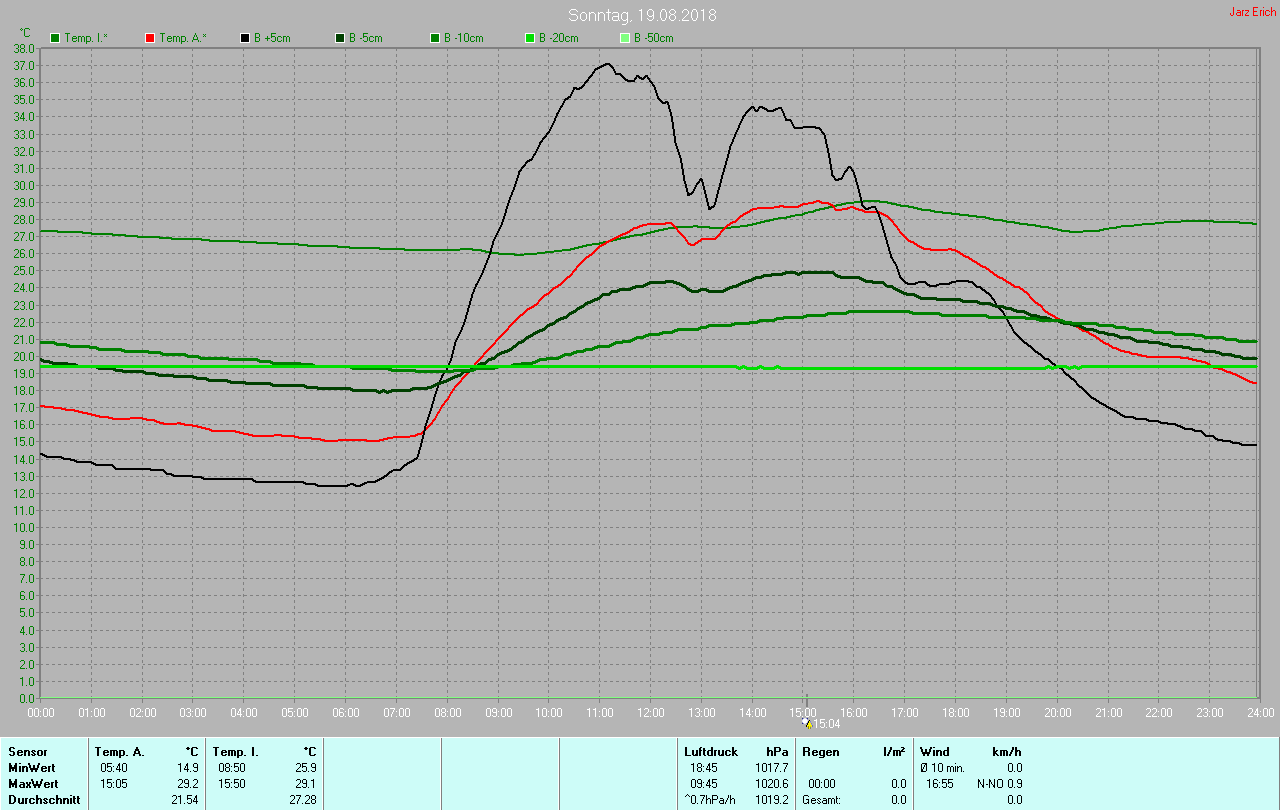Screen dimensions: 1280x810
Task: Click the '15:05' maximum time cell
Action: coord(114,784)
